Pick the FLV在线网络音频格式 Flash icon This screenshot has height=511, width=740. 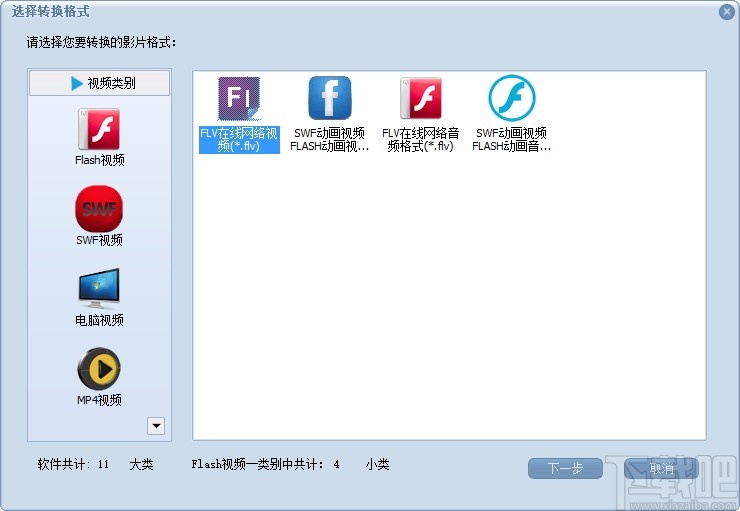[x=421, y=98]
